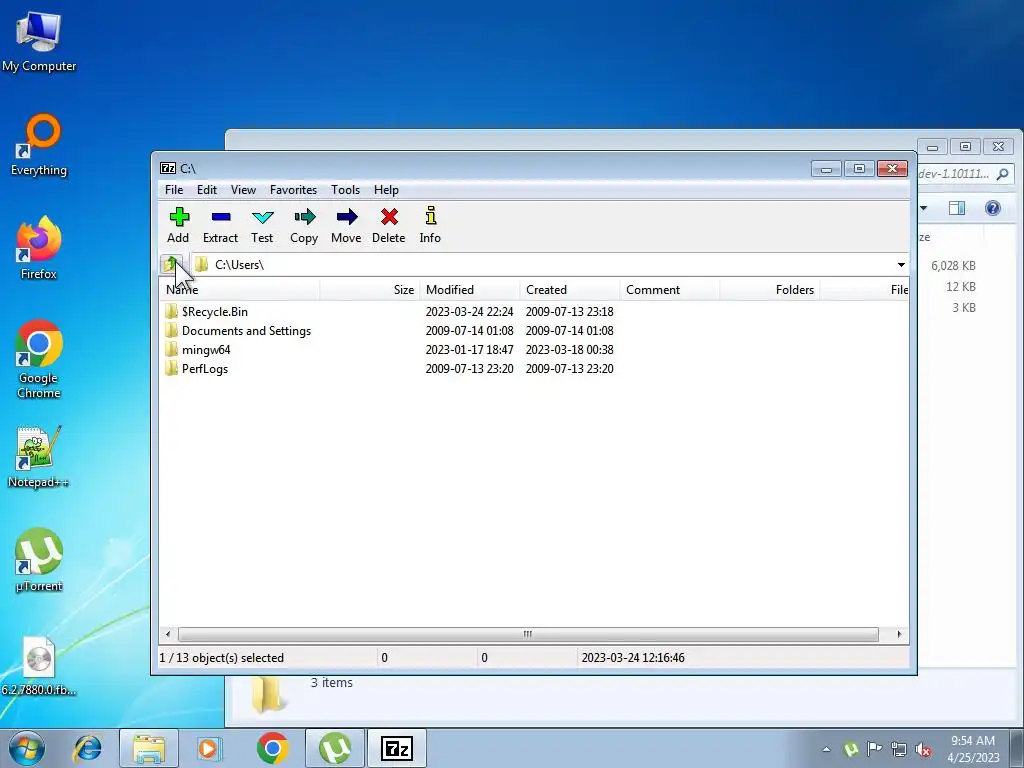
Task: Toggle preview pane in Explorer window
Action: tap(957, 208)
